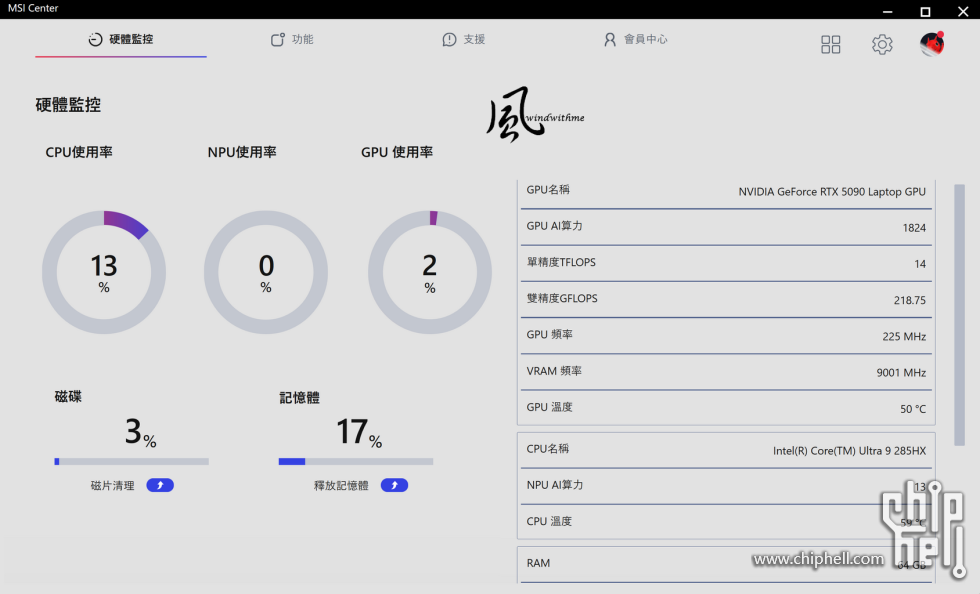980x594 pixels.
Task: Click the NPU使用率 gauge showing 0%
Action: [266, 272]
